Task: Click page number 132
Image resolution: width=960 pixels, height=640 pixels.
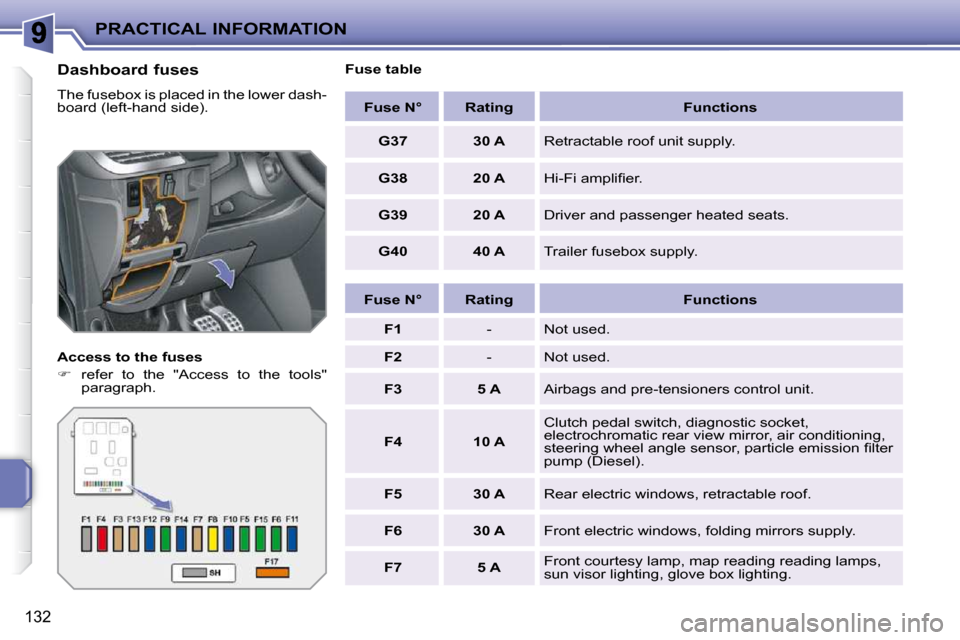Action: pyautogui.click(x=38, y=617)
